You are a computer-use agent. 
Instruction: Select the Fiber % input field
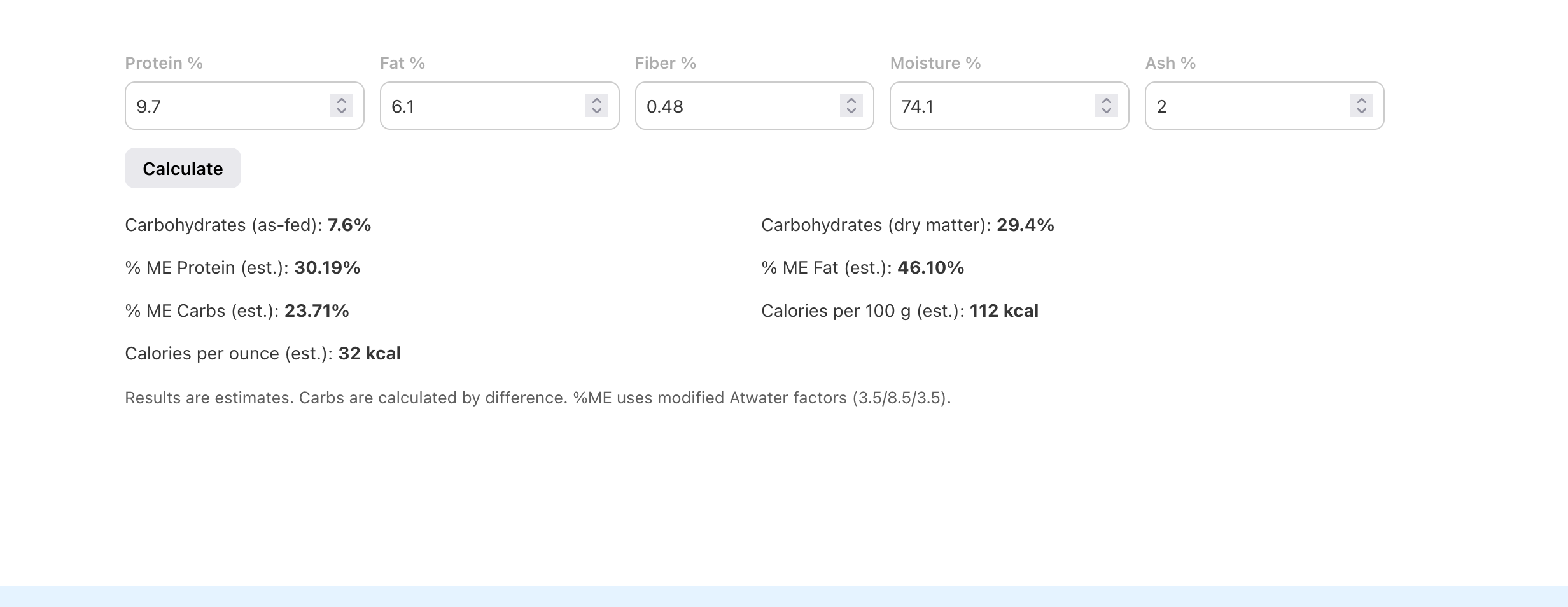[x=732, y=106]
